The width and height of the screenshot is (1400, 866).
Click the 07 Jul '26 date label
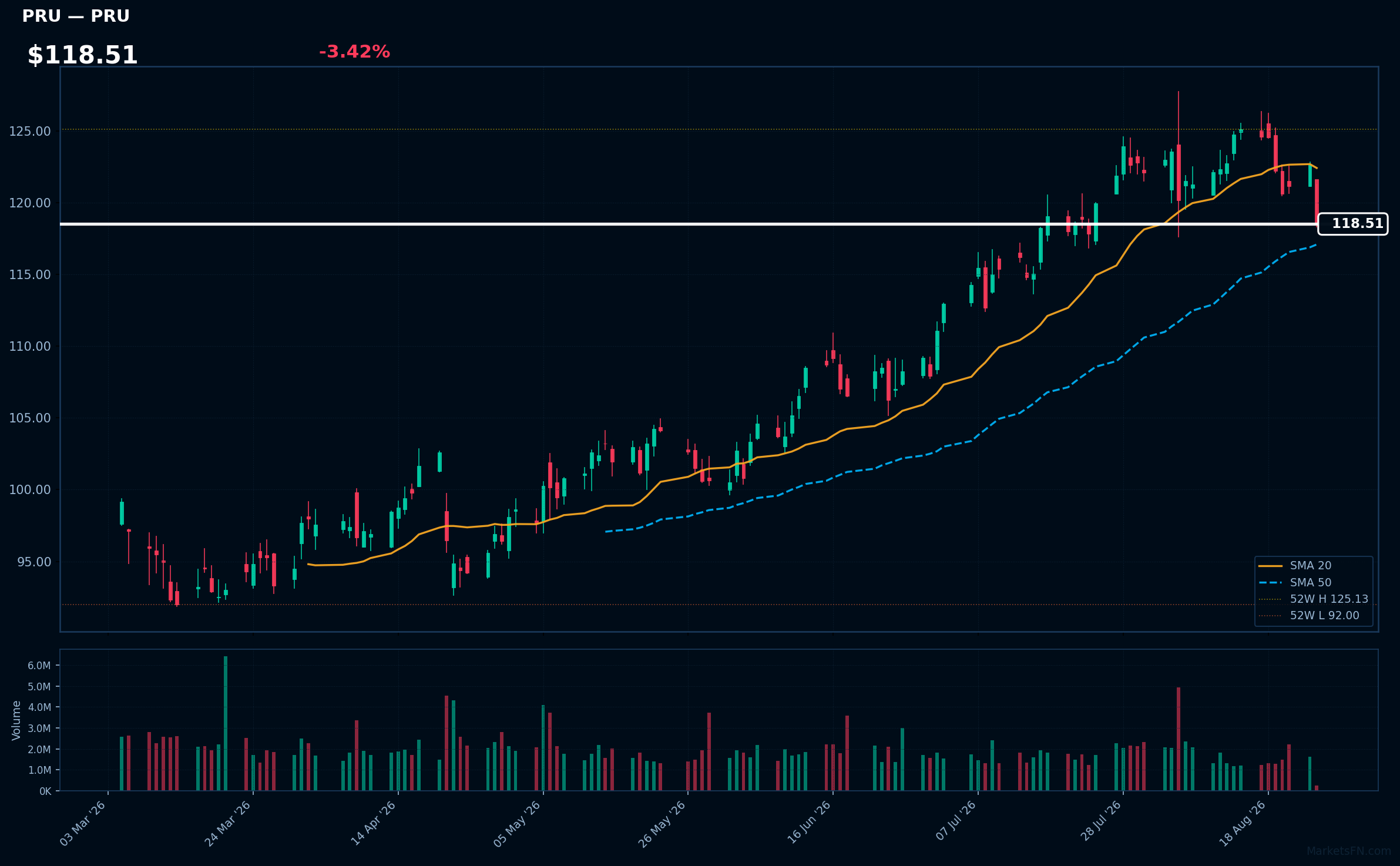point(956,820)
